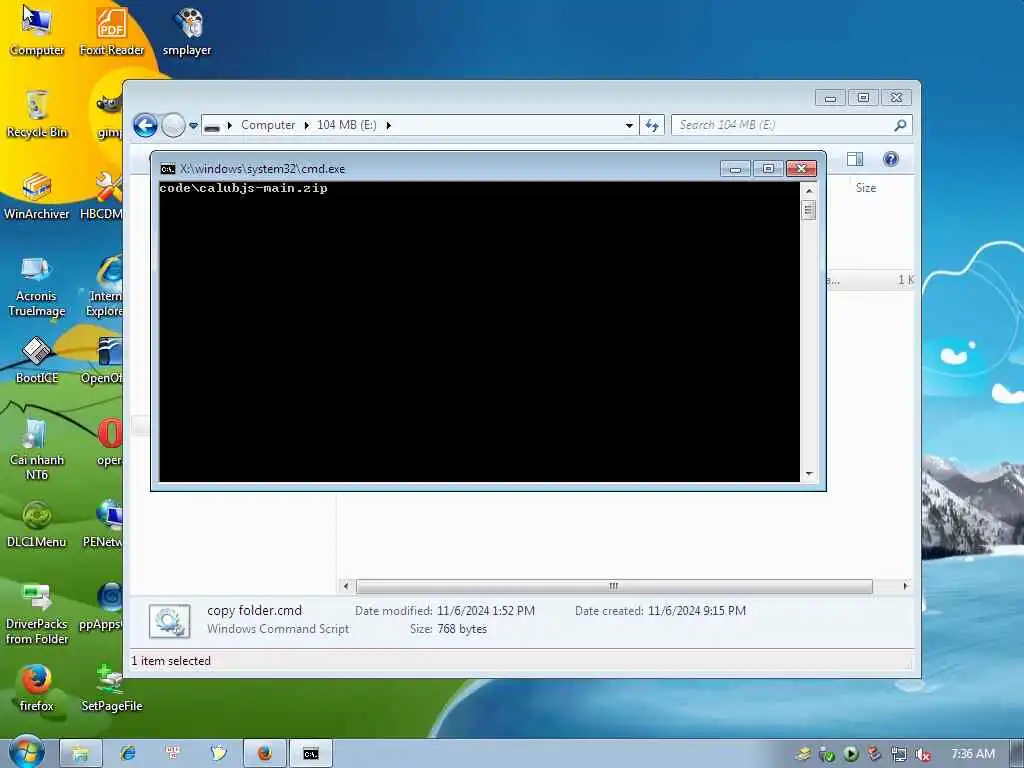Expand the arrow before Computer breadcrumb
The width and height of the screenshot is (1024, 768).
click(x=230, y=125)
